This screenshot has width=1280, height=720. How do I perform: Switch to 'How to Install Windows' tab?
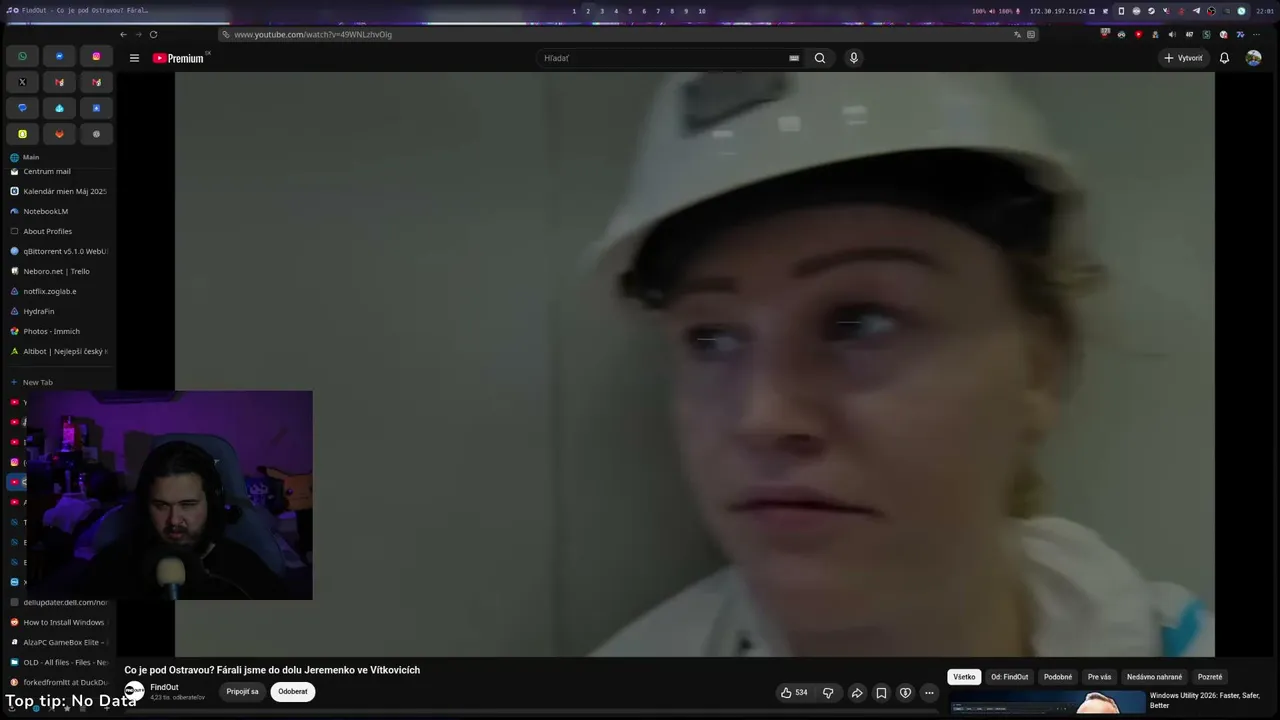click(x=58, y=622)
